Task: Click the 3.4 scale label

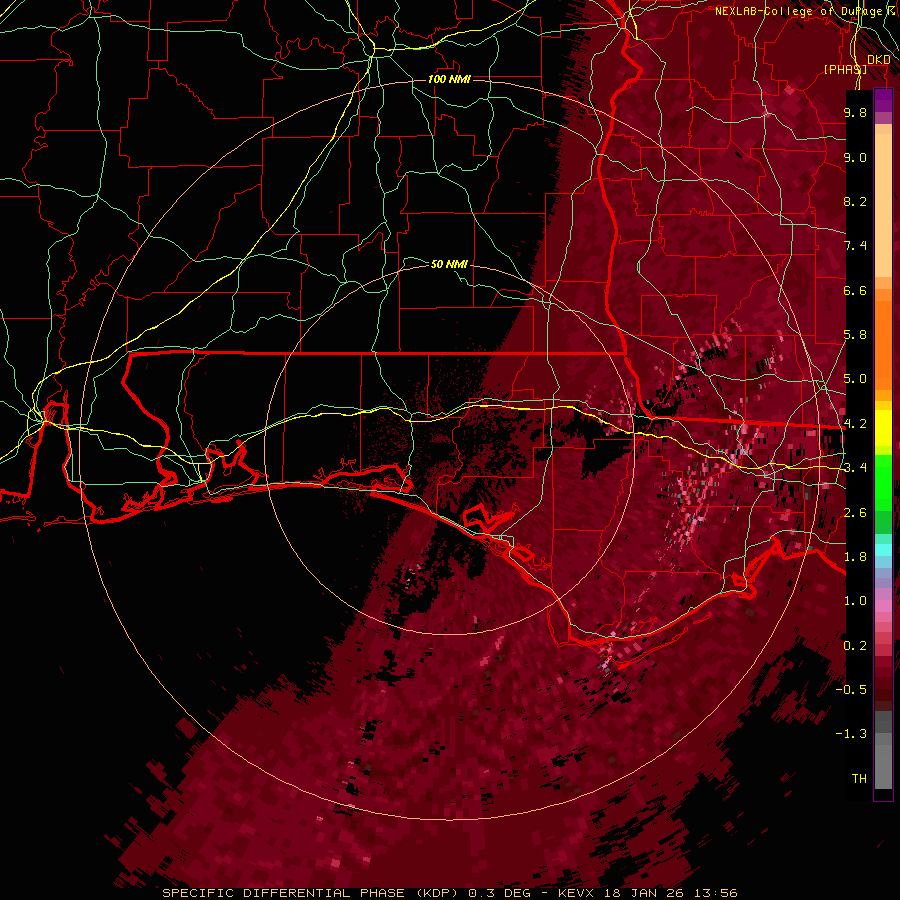Action: coord(855,468)
